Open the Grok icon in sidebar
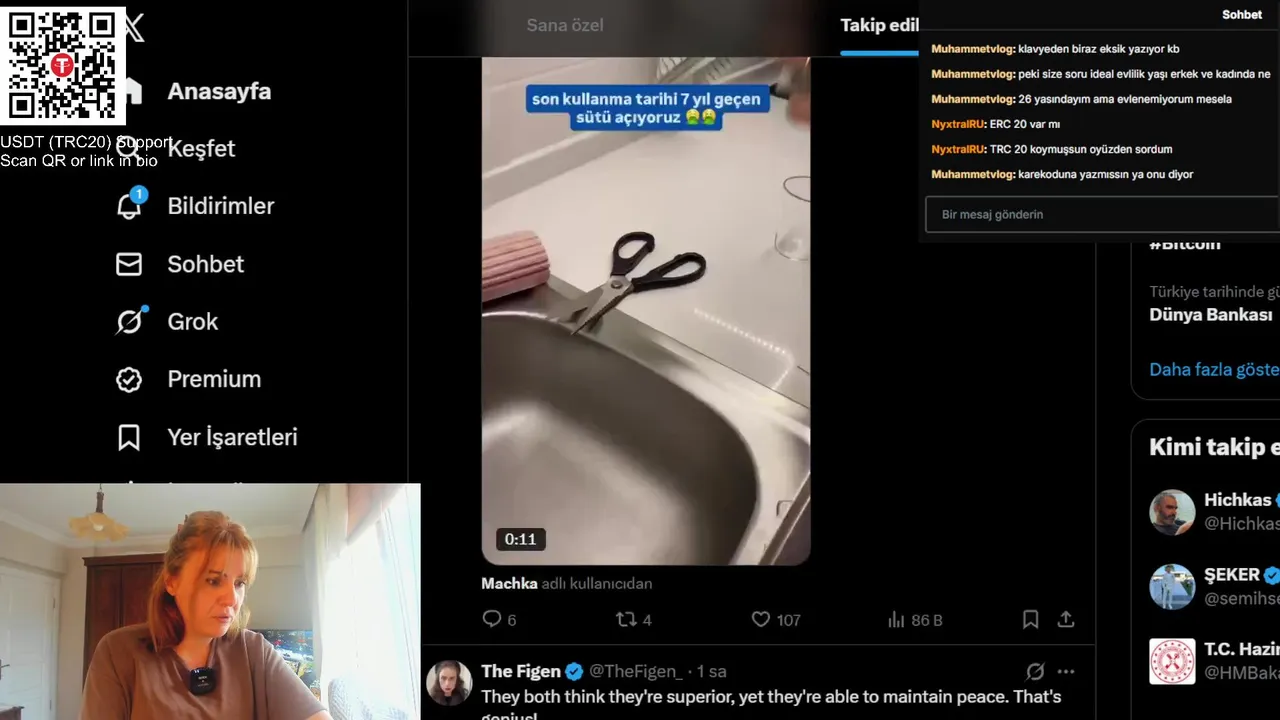The height and width of the screenshot is (720, 1280). click(x=130, y=321)
